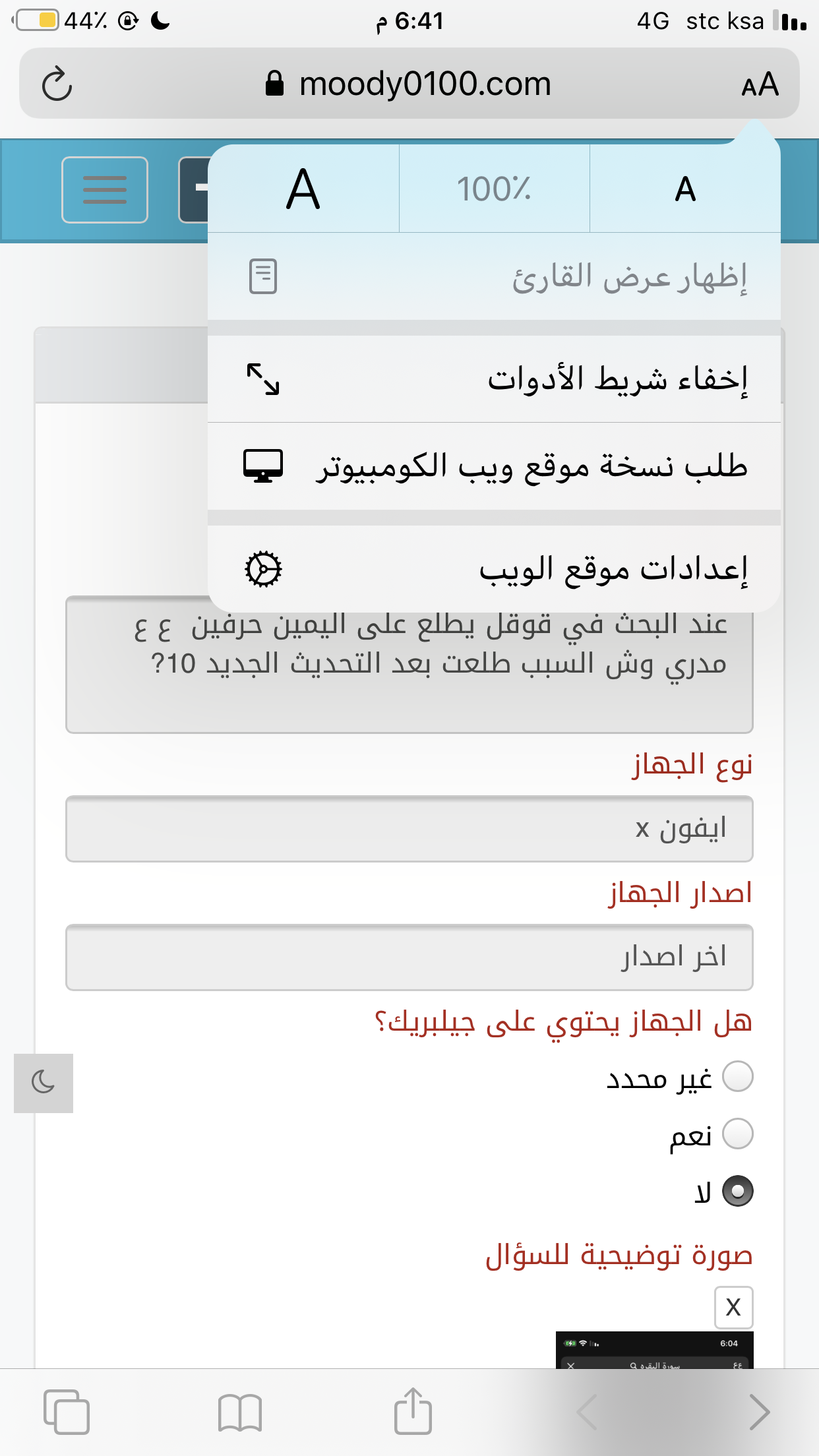
Task: Open the hamburger menu on the site header
Action: coord(105,190)
